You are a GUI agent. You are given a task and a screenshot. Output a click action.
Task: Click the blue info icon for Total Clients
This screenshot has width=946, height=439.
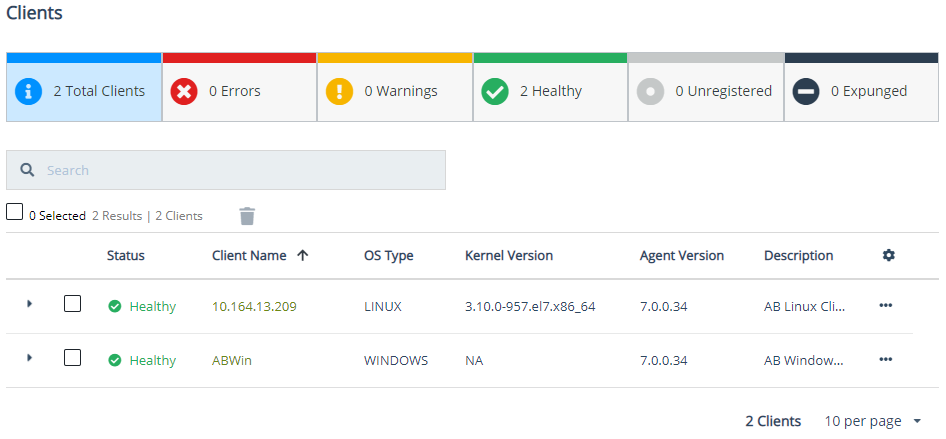coord(30,91)
